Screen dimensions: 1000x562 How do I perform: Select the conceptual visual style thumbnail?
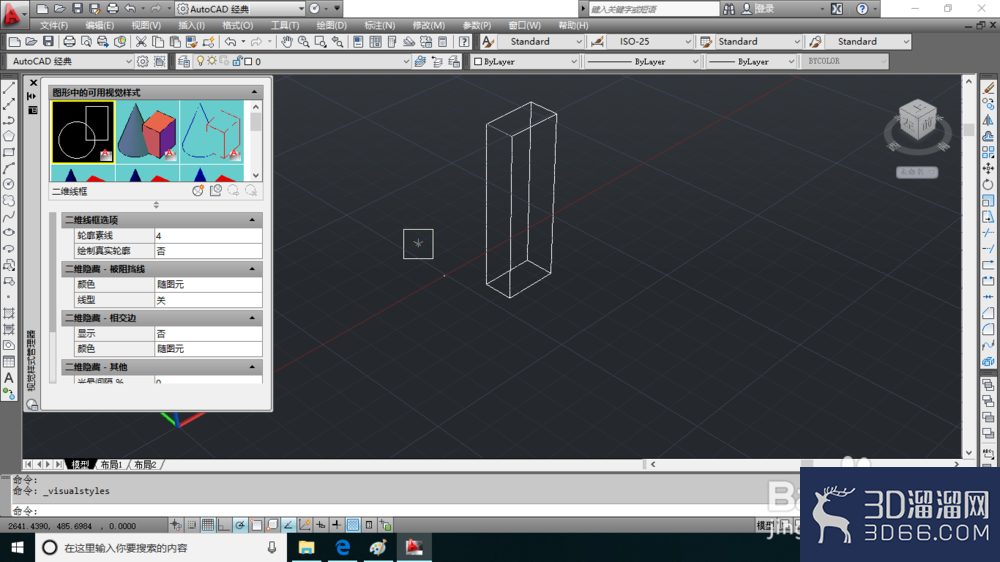pyautogui.click(x=147, y=131)
